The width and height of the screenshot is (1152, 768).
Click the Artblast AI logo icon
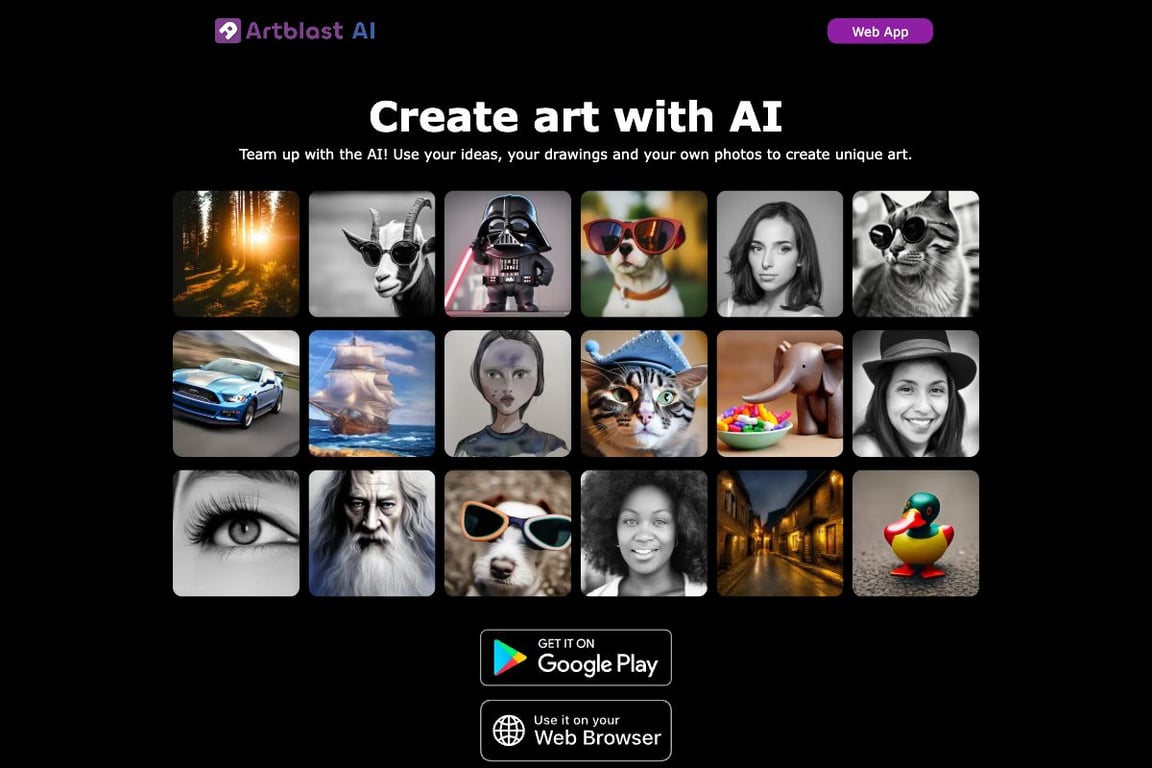click(227, 31)
